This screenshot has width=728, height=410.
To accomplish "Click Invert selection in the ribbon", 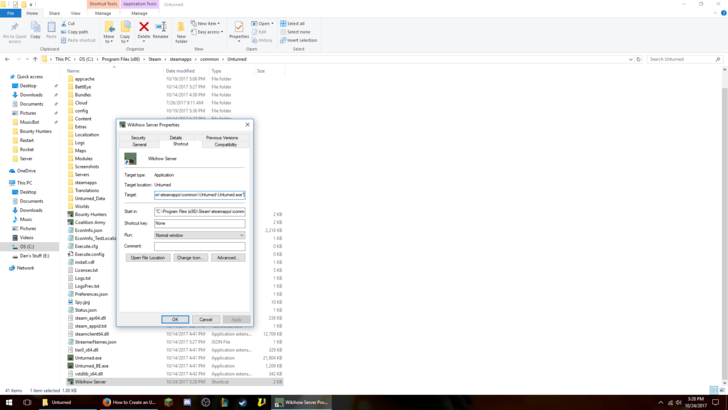I will (299, 40).
